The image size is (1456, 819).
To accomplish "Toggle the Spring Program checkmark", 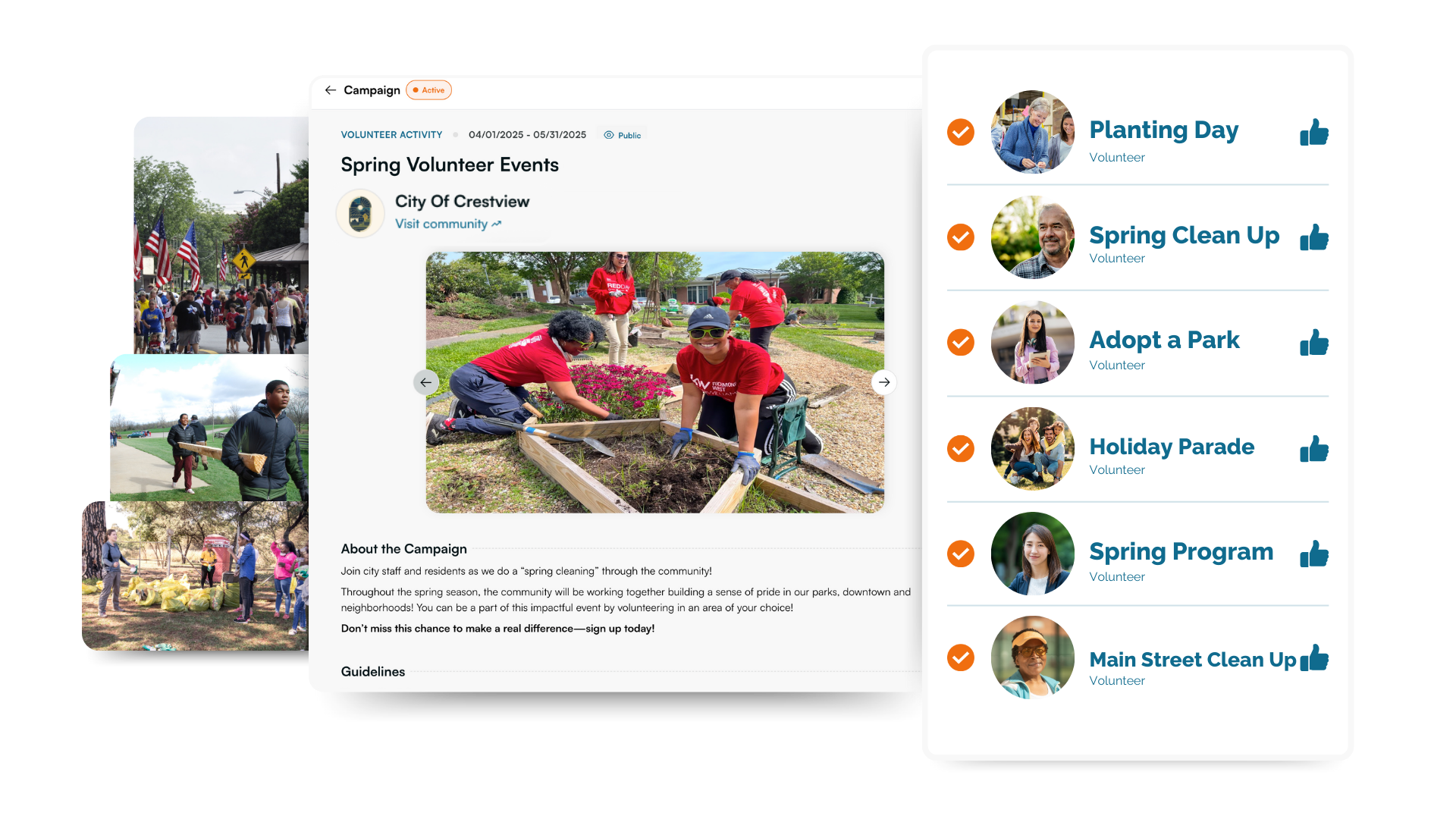I will (x=961, y=554).
